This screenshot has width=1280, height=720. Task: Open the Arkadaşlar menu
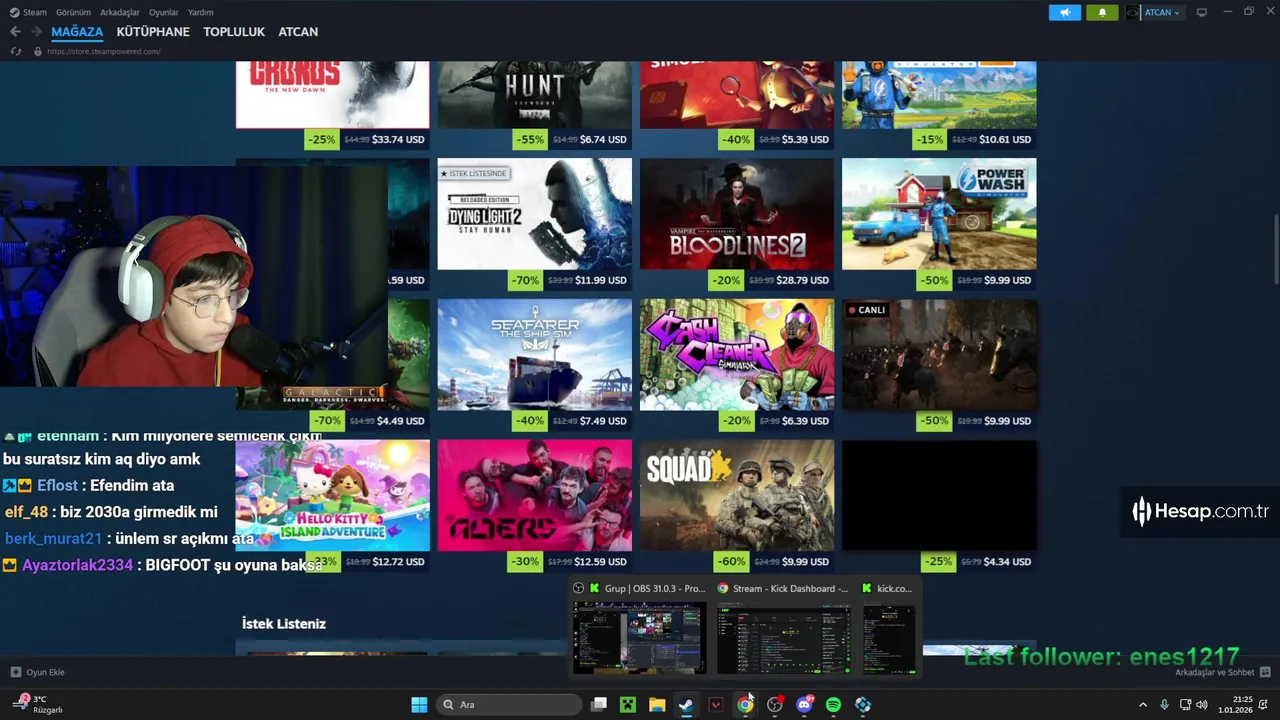[x=120, y=12]
